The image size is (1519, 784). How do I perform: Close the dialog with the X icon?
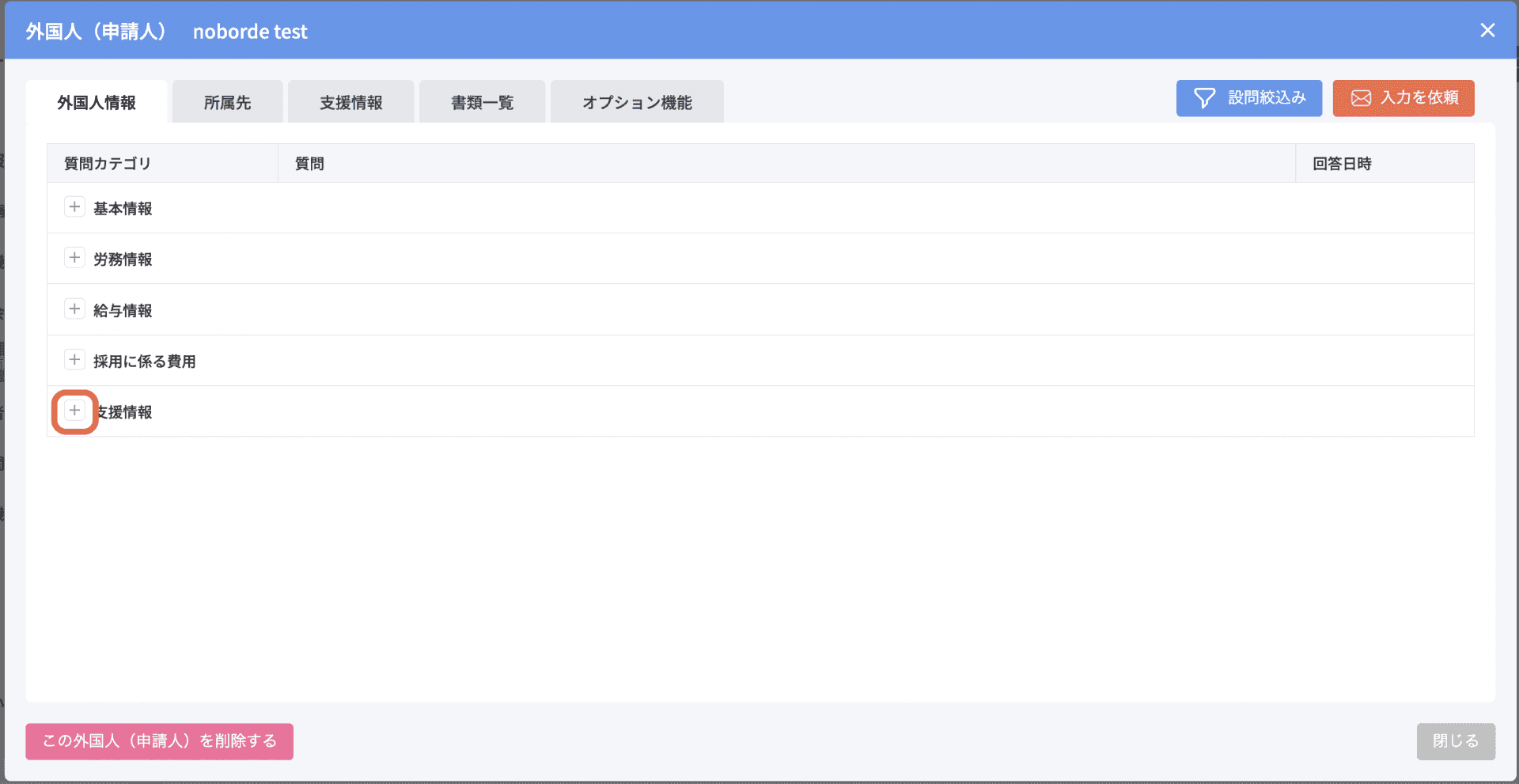1487,30
